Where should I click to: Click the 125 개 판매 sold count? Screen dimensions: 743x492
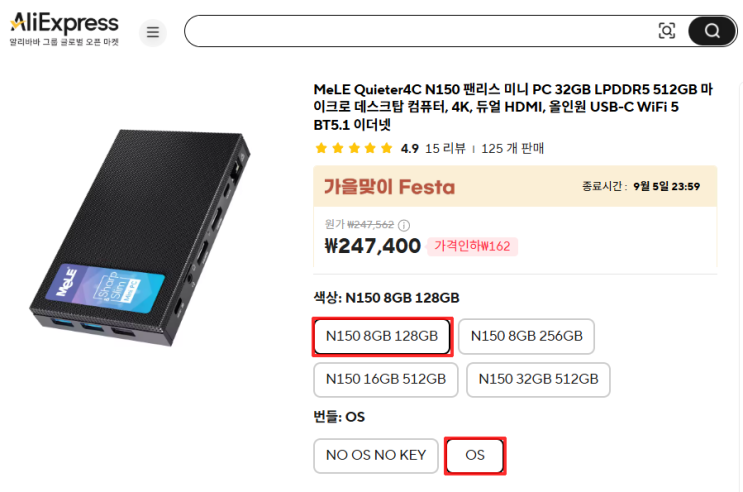512,148
